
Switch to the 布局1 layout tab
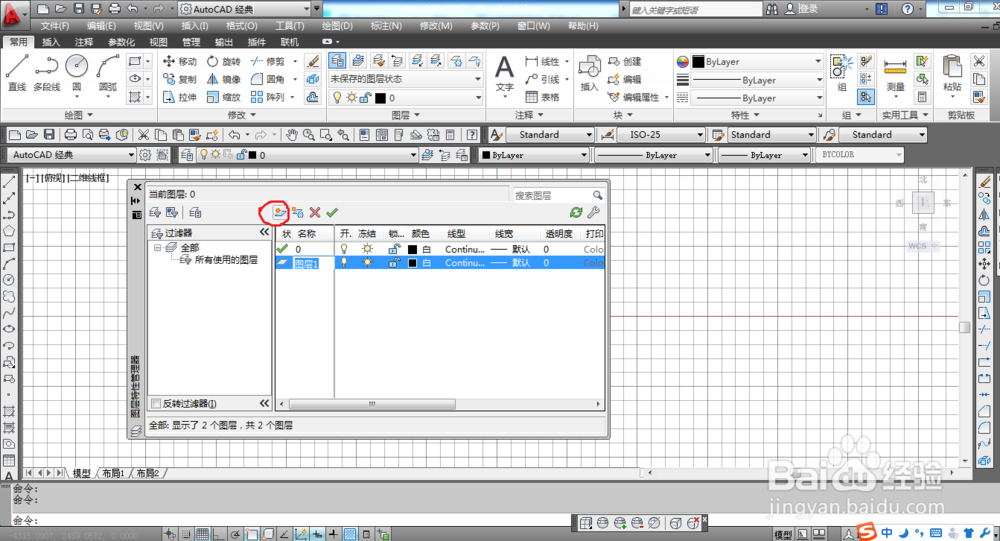click(114, 473)
